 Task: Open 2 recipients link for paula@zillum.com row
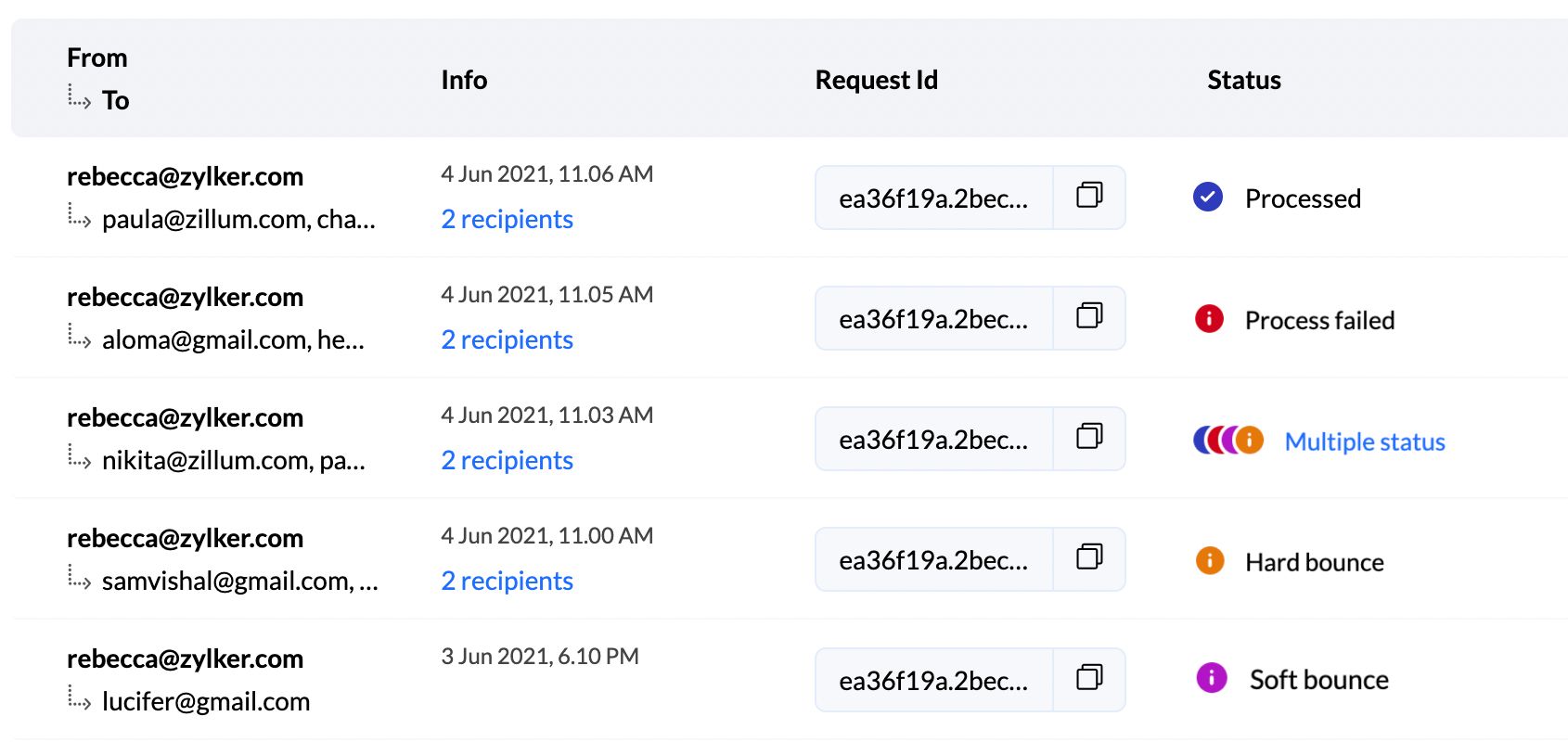point(507,219)
